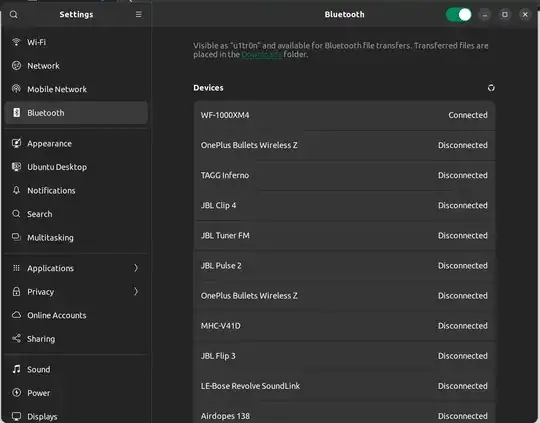Click the Appearance icon in the sidebar
Viewport: 540px width, 423px height.
(16, 143)
